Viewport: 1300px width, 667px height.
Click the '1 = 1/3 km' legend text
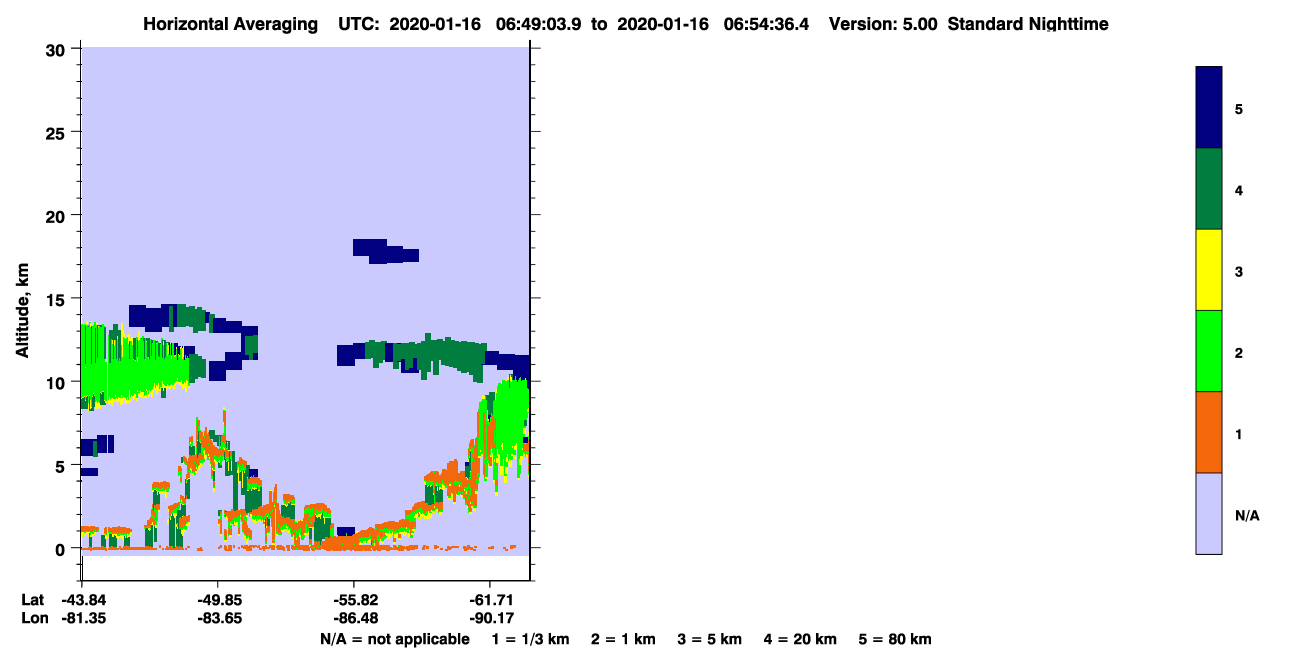[530, 640]
